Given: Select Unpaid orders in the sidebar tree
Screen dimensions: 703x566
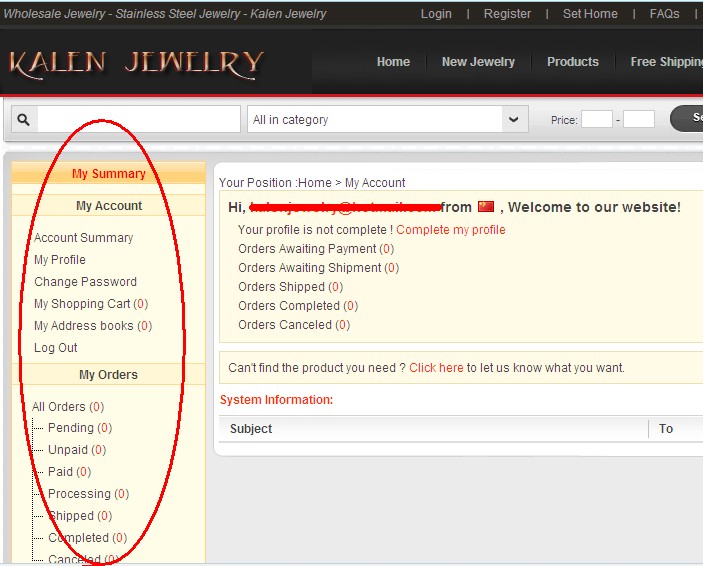Looking at the screenshot, I should (x=77, y=450).
